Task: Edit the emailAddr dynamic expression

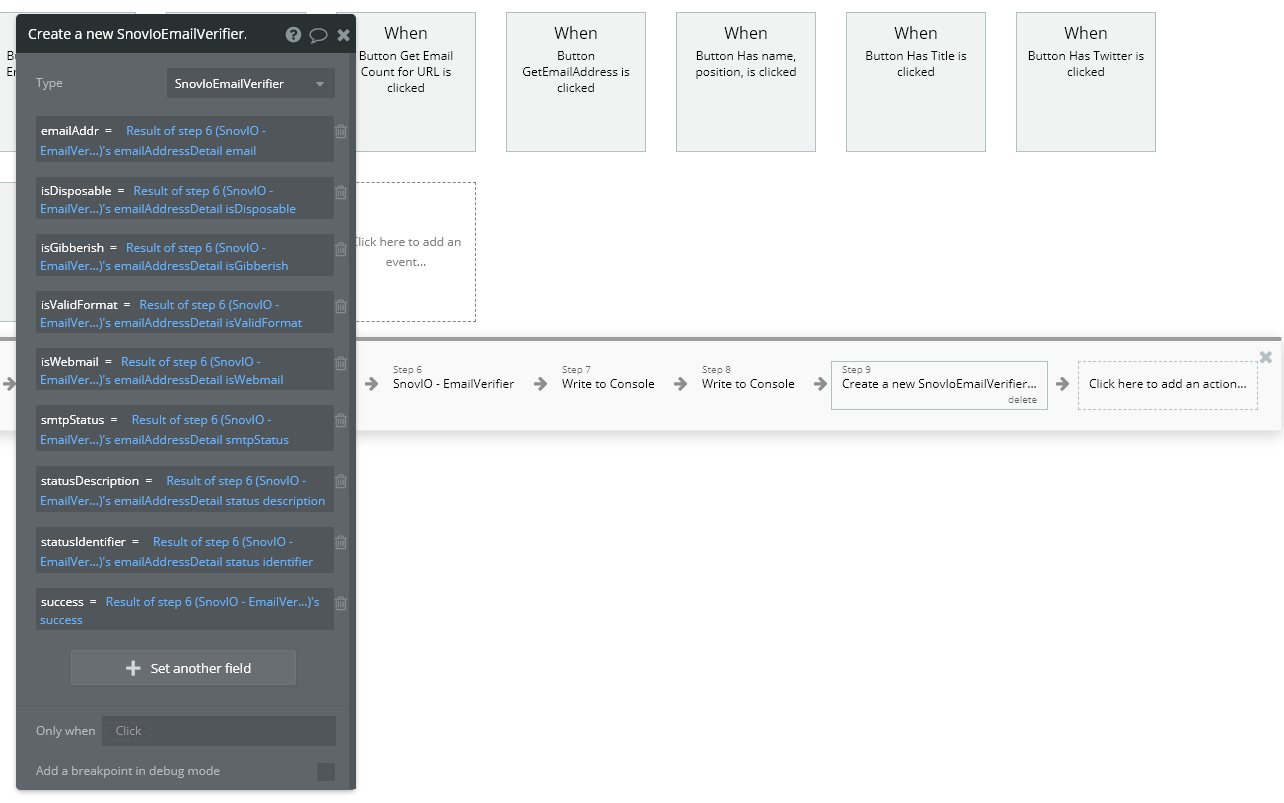Action: coord(185,140)
